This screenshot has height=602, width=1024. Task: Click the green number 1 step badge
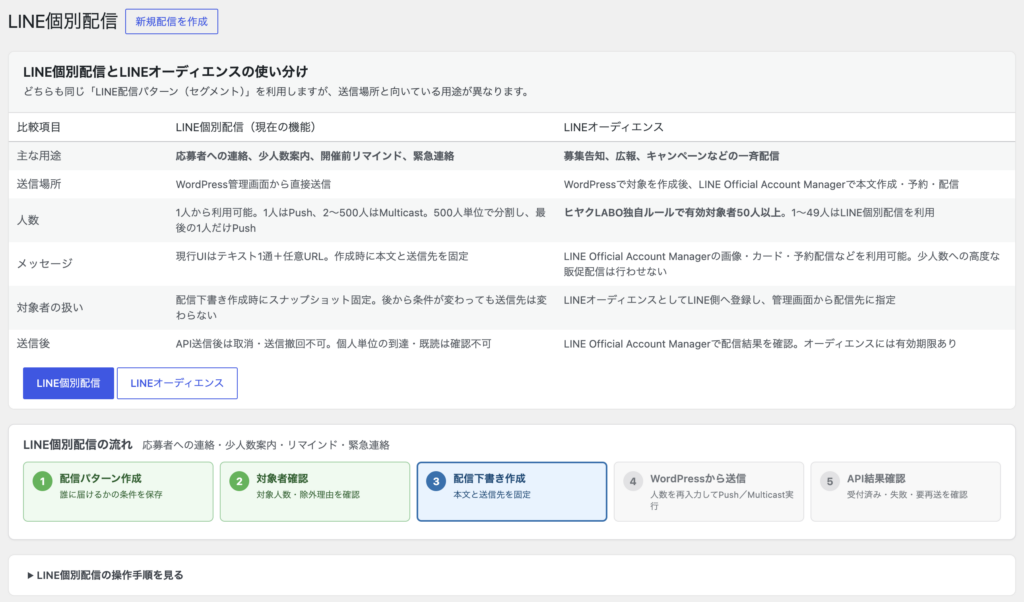tap(42, 482)
